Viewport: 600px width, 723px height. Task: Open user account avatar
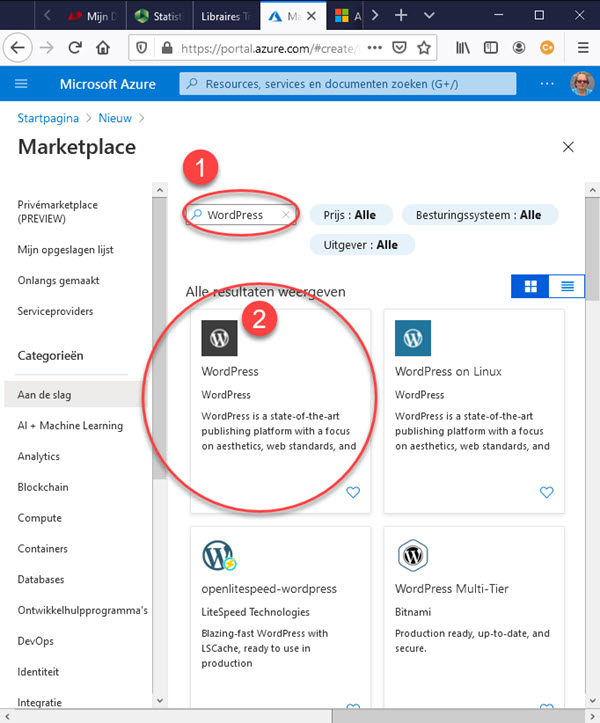click(x=582, y=83)
